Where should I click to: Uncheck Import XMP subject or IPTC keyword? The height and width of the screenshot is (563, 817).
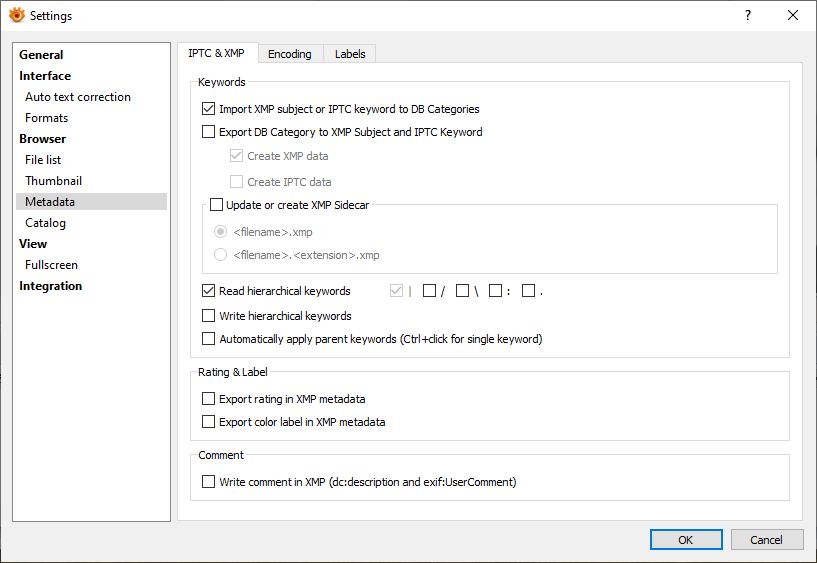click(x=209, y=109)
